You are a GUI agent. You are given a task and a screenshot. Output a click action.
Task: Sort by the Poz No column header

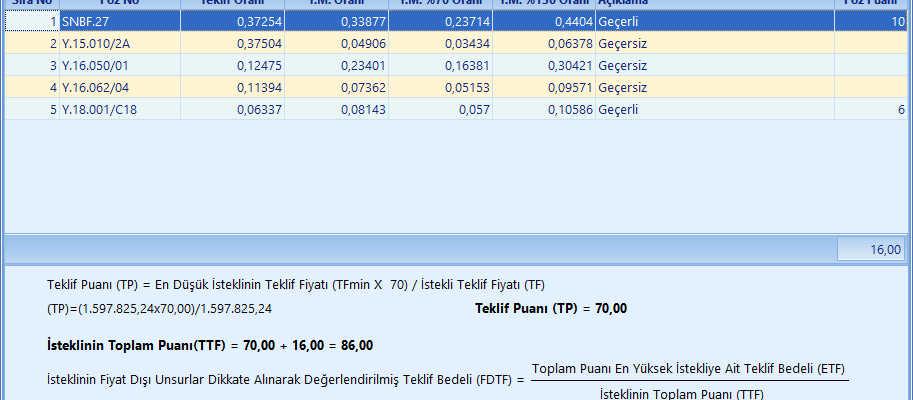(120, 3)
